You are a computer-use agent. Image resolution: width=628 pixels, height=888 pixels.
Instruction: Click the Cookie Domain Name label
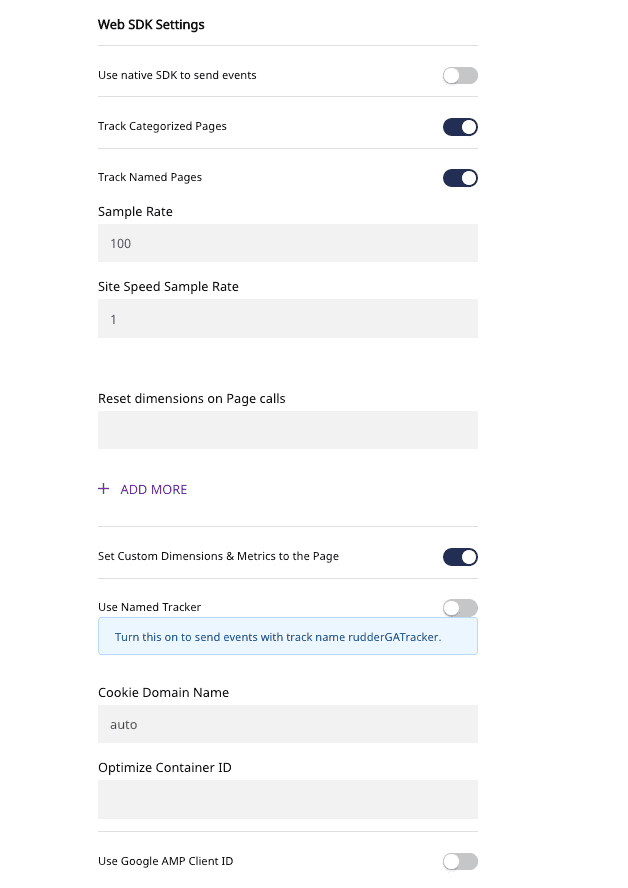(163, 692)
